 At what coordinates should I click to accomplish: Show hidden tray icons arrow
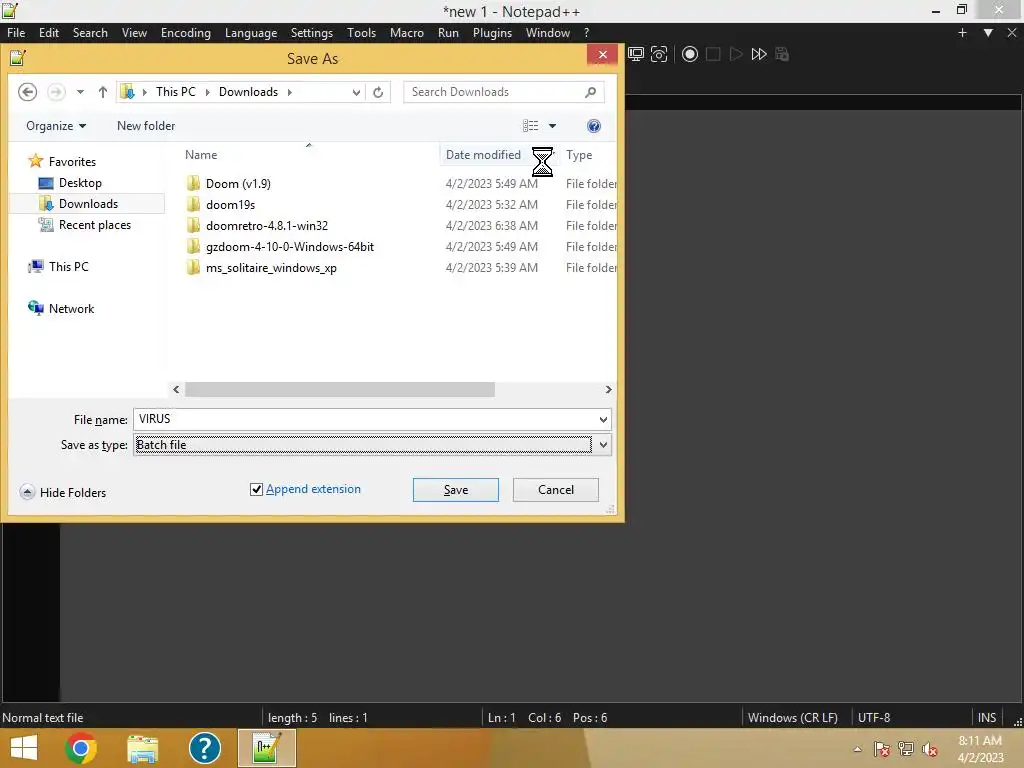click(x=857, y=749)
